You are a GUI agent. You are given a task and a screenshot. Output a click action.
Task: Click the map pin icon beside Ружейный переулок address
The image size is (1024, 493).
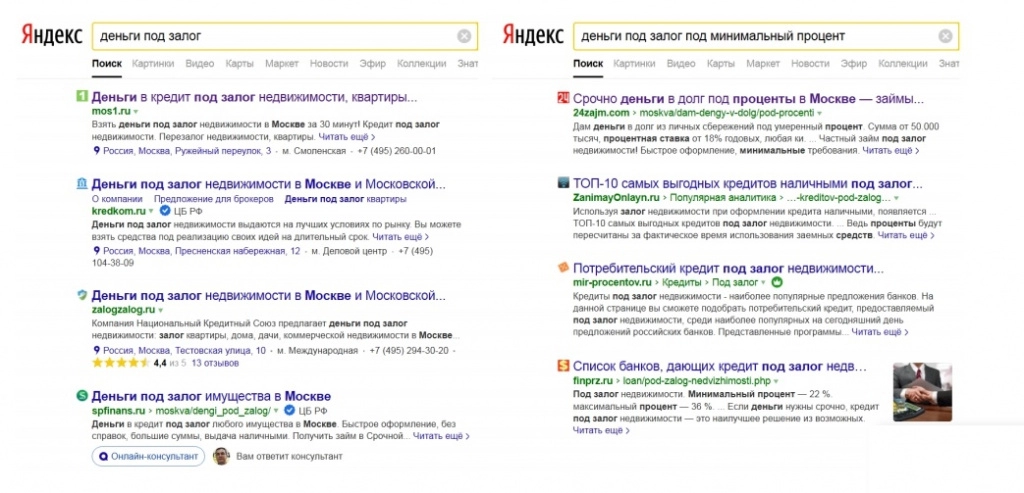point(96,151)
